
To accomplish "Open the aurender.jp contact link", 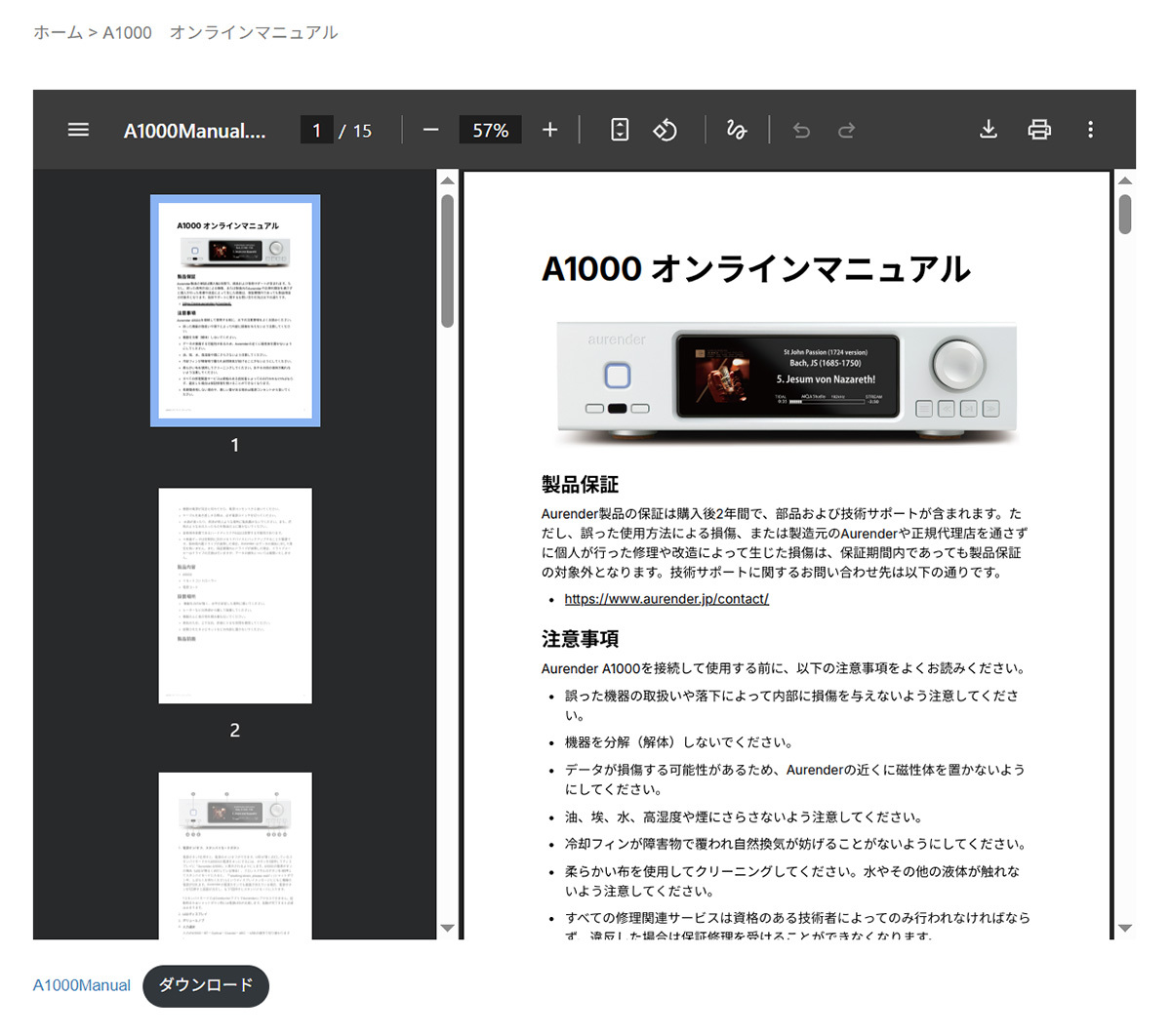I will [666, 599].
